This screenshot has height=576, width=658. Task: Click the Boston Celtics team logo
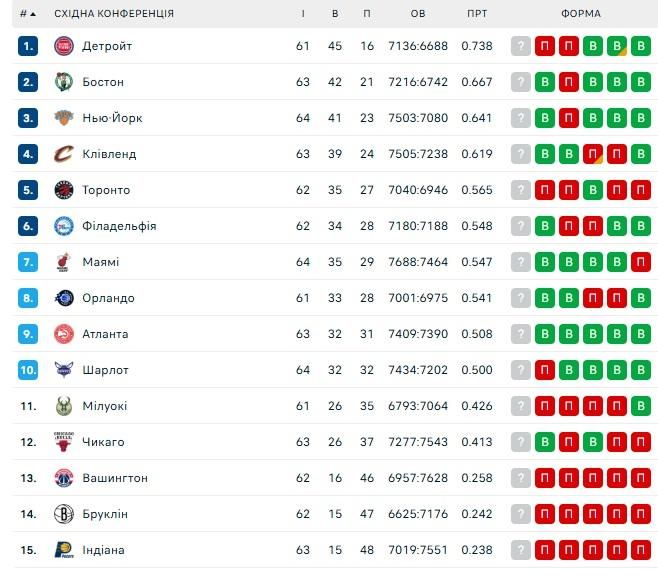pyautogui.click(x=64, y=82)
